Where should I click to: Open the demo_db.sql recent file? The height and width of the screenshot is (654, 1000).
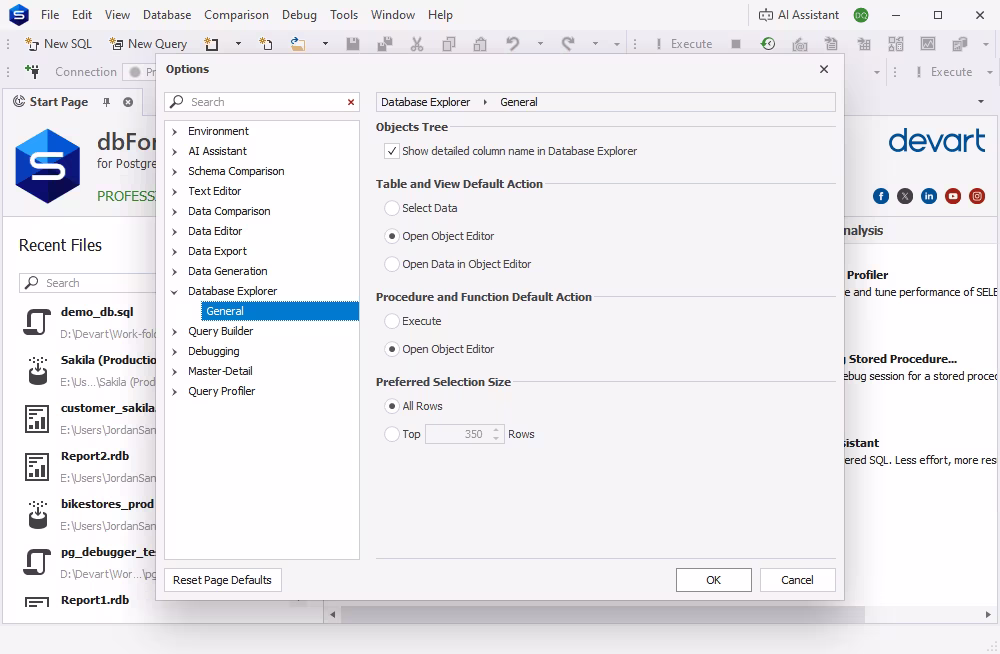pos(89,322)
